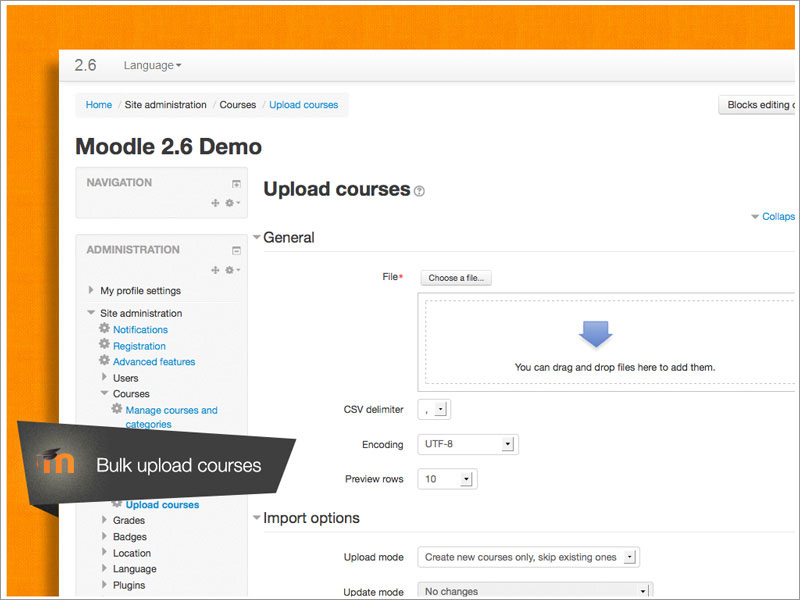
Task: Click the help icon beside Upload courses heading
Action: point(419,191)
